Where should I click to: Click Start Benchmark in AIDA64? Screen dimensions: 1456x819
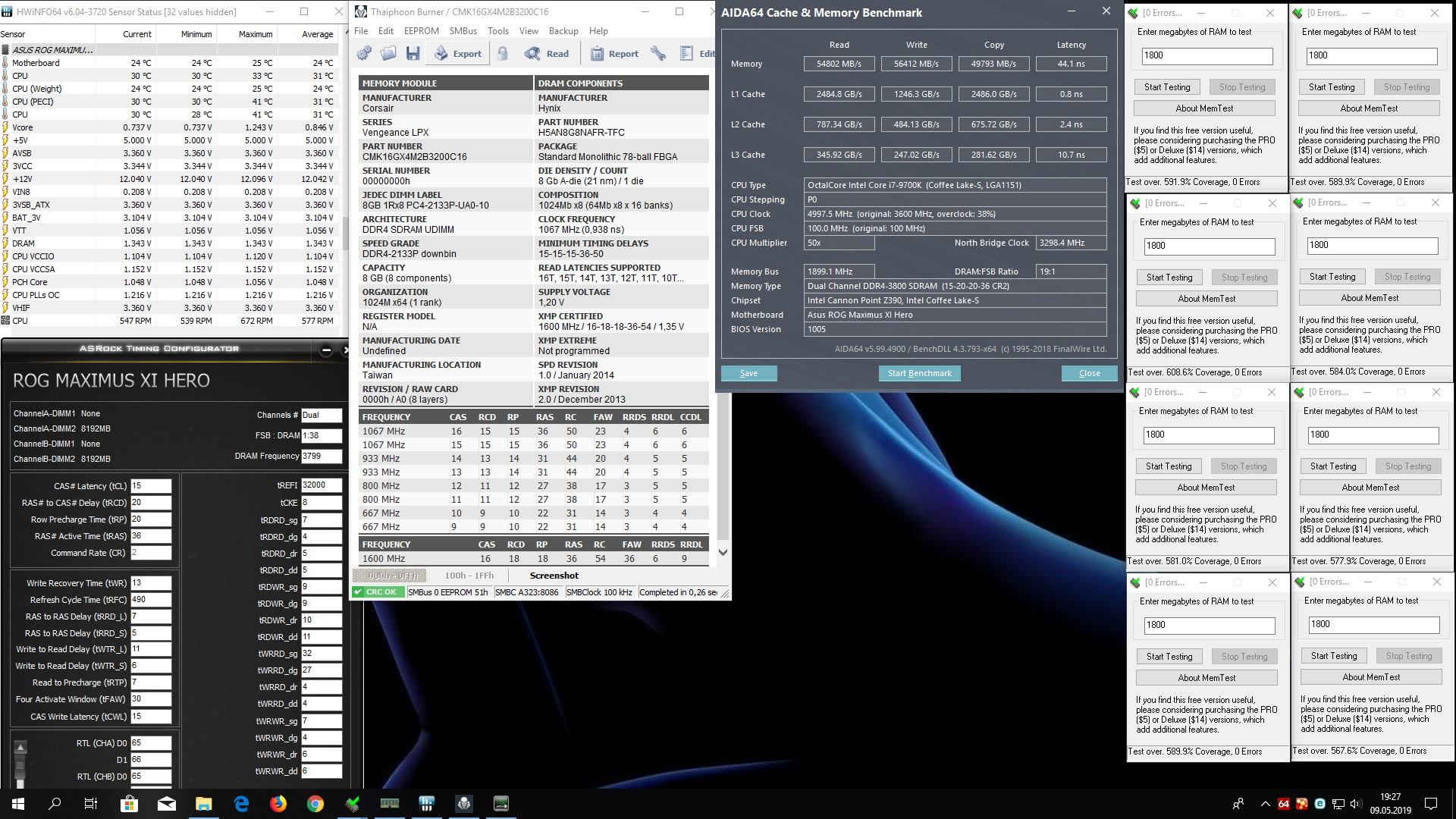[x=919, y=373]
